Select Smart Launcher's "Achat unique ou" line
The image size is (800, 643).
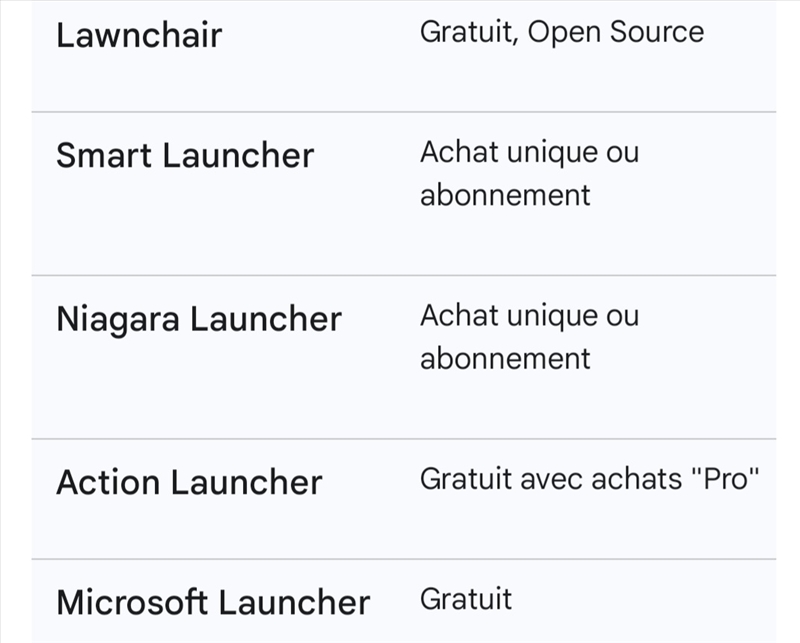click(529, 153)
